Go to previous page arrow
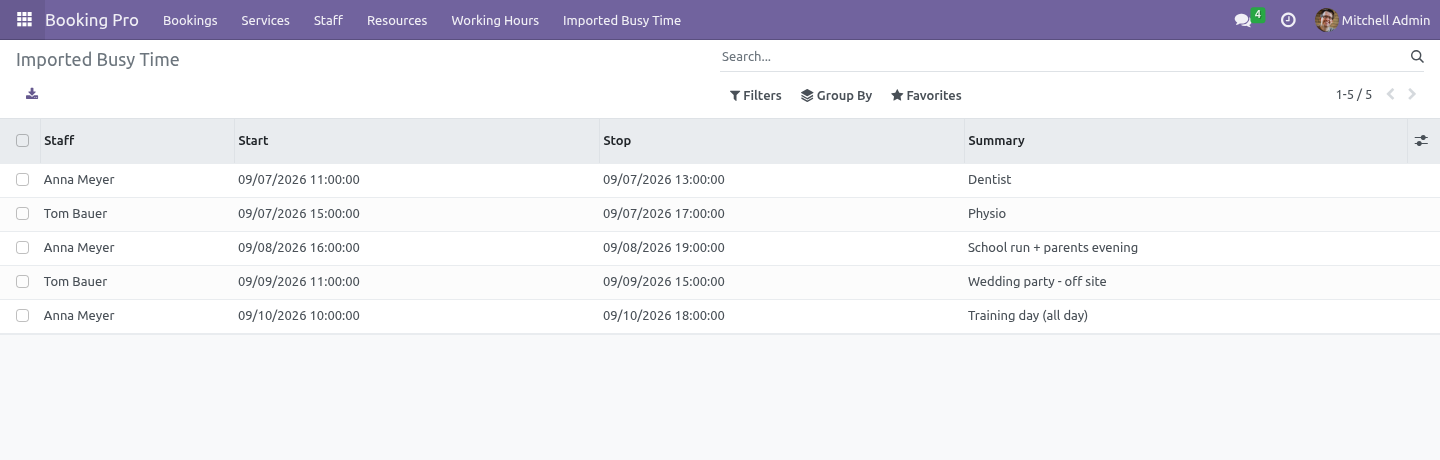 coord(1390,95)
